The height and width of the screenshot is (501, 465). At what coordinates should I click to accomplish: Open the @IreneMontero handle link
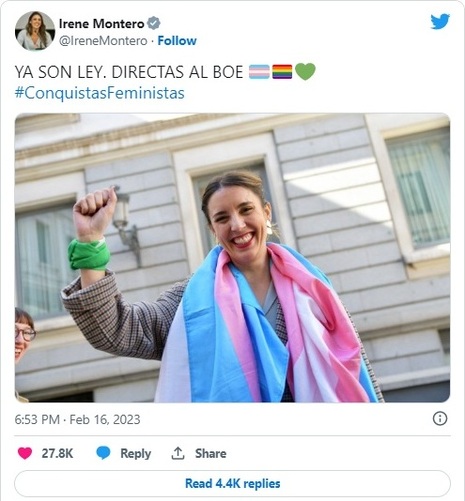(x=103, y=41)
